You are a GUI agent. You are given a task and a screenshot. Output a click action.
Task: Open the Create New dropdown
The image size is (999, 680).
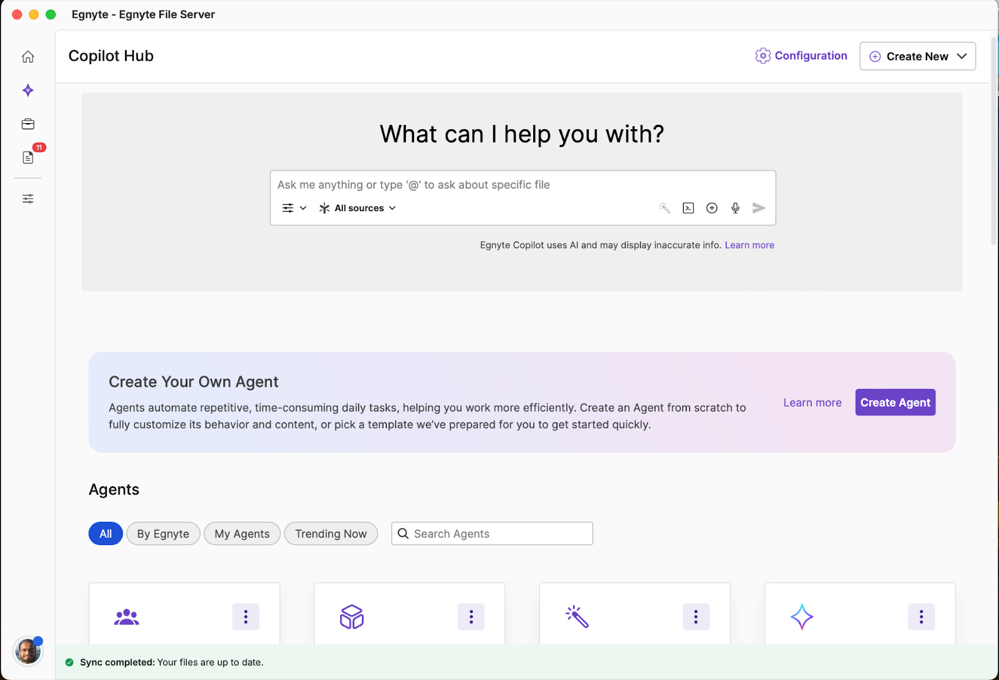(917, 56)
